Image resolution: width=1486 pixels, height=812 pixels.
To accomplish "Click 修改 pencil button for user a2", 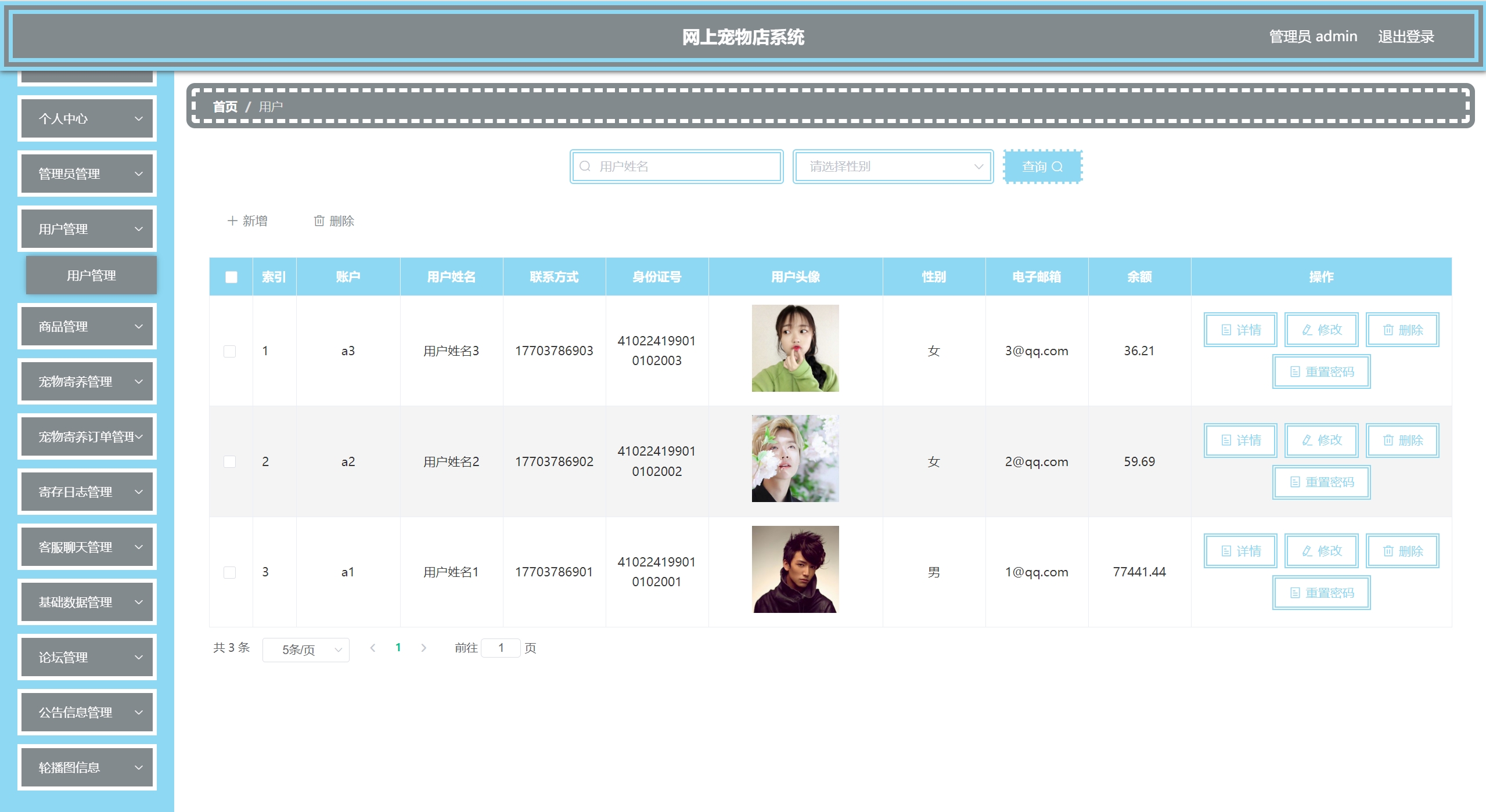I will point(1321,440).
